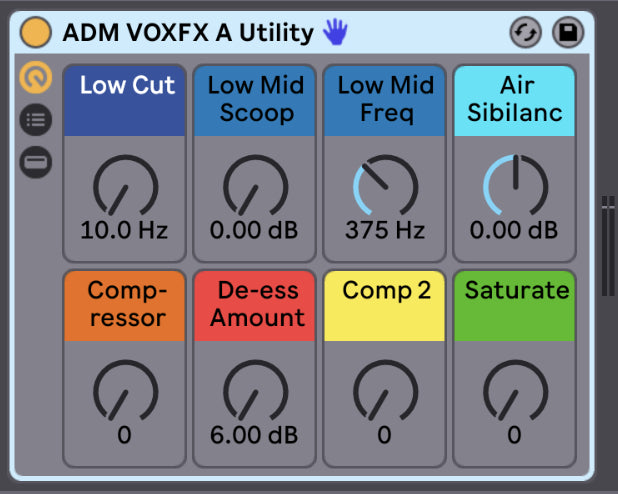Click the Comp 2 macro knob
Viewport: 618px width, 494px height.
[384, 391]
